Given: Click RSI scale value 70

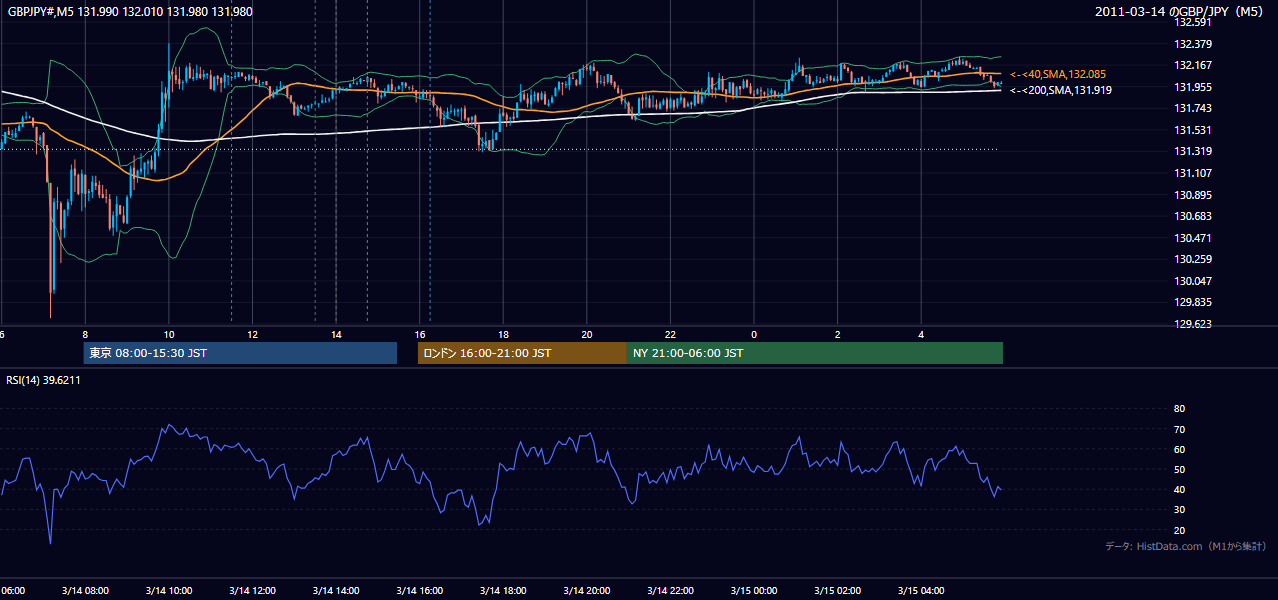Looking at the screenshot, I should point(1179,429).
